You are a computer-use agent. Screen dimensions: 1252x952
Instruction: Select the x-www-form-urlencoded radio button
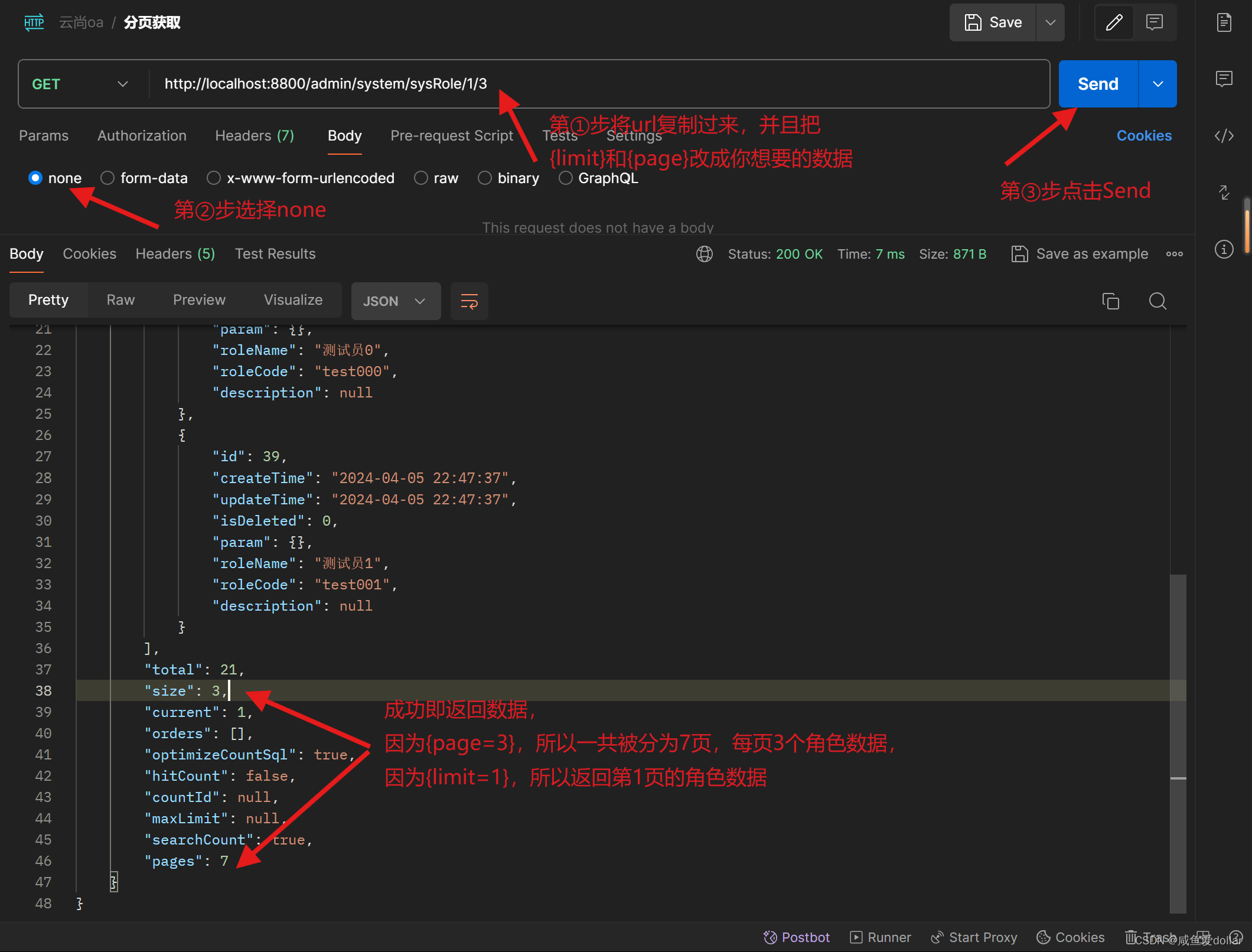(214, 178)
